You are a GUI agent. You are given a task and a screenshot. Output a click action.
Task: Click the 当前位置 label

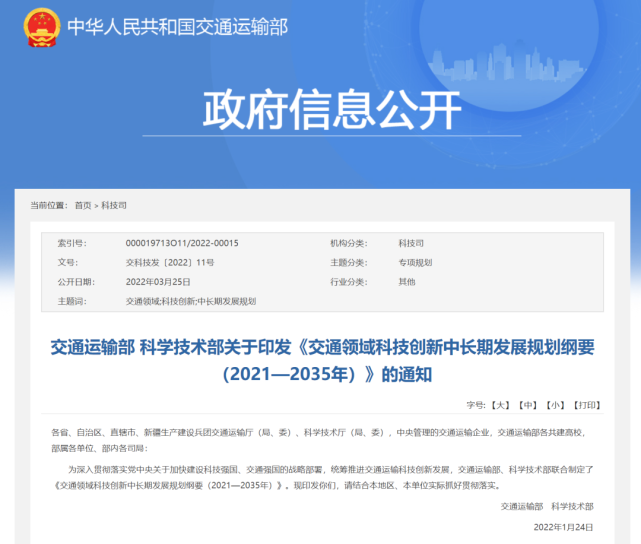(x=49, y=206)
